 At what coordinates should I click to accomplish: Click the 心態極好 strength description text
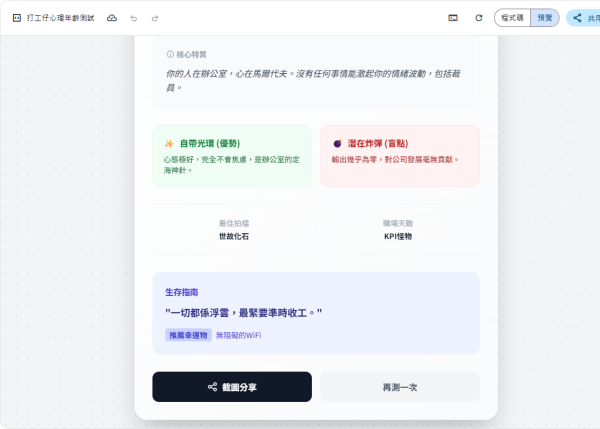[232, 165]
